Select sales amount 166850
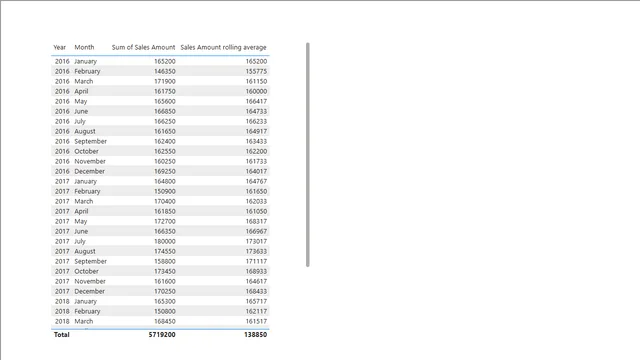640x360 pixels. (x=165, y=111)
